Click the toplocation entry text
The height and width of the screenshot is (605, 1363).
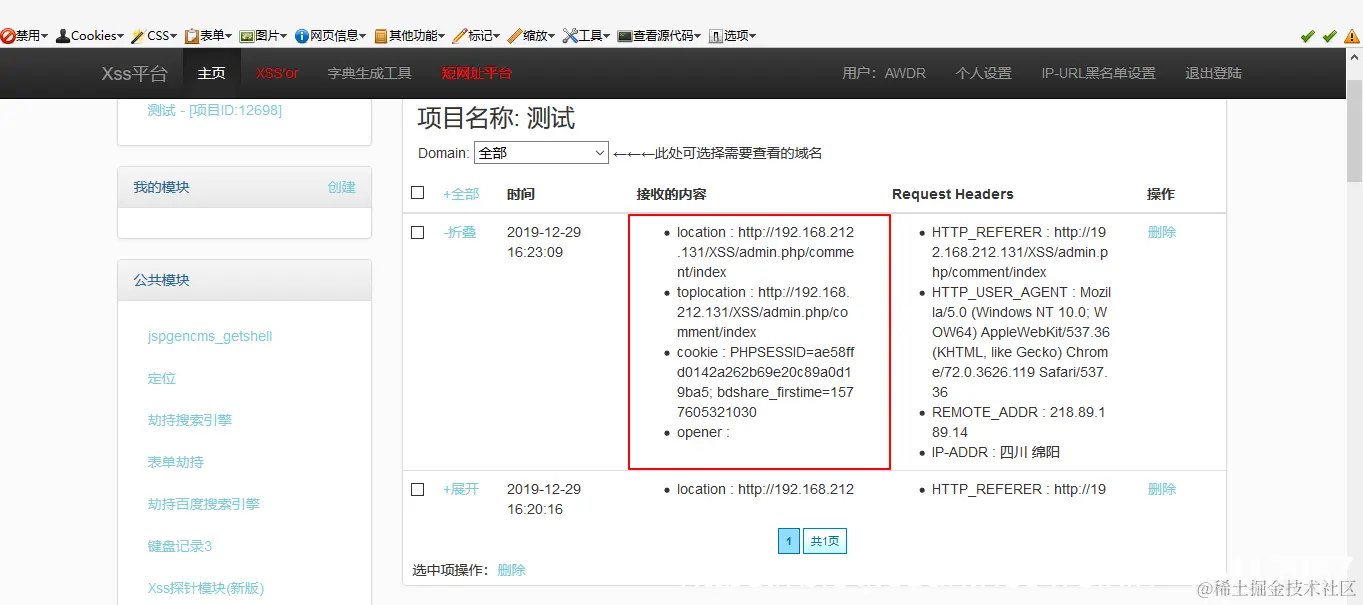(763, 312)
